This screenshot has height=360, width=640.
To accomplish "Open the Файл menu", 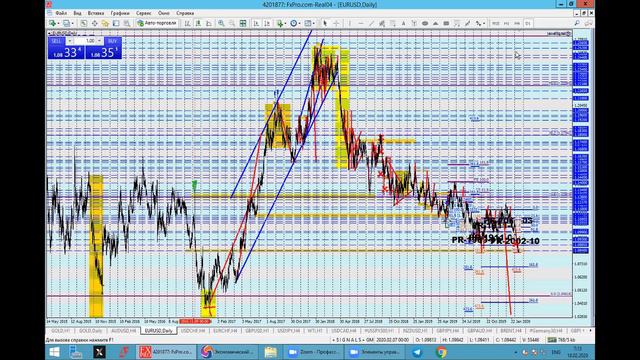I will pos(61,13).
